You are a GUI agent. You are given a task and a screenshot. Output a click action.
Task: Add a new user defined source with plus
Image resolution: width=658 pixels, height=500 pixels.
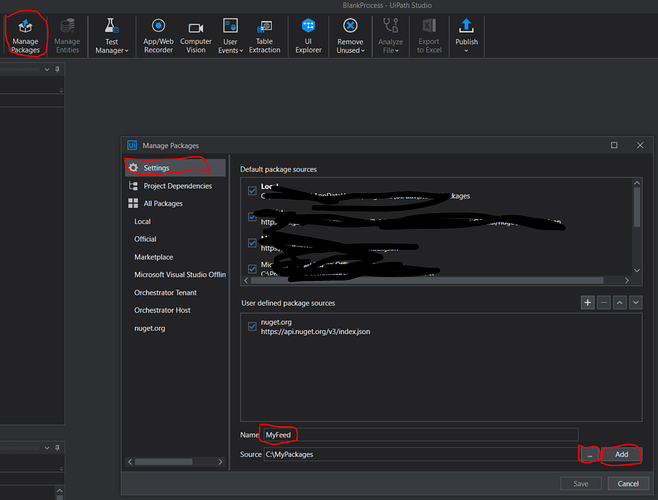point(588,302)
